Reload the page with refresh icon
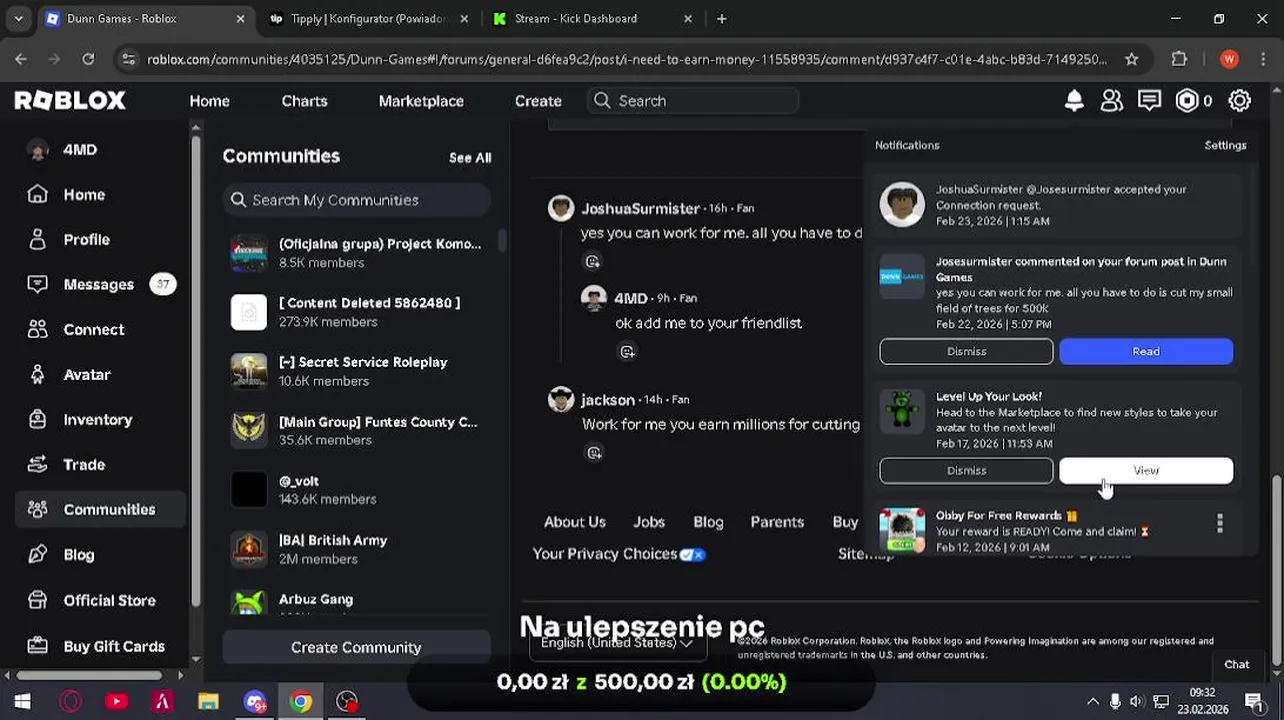 (x=88, y=59)
